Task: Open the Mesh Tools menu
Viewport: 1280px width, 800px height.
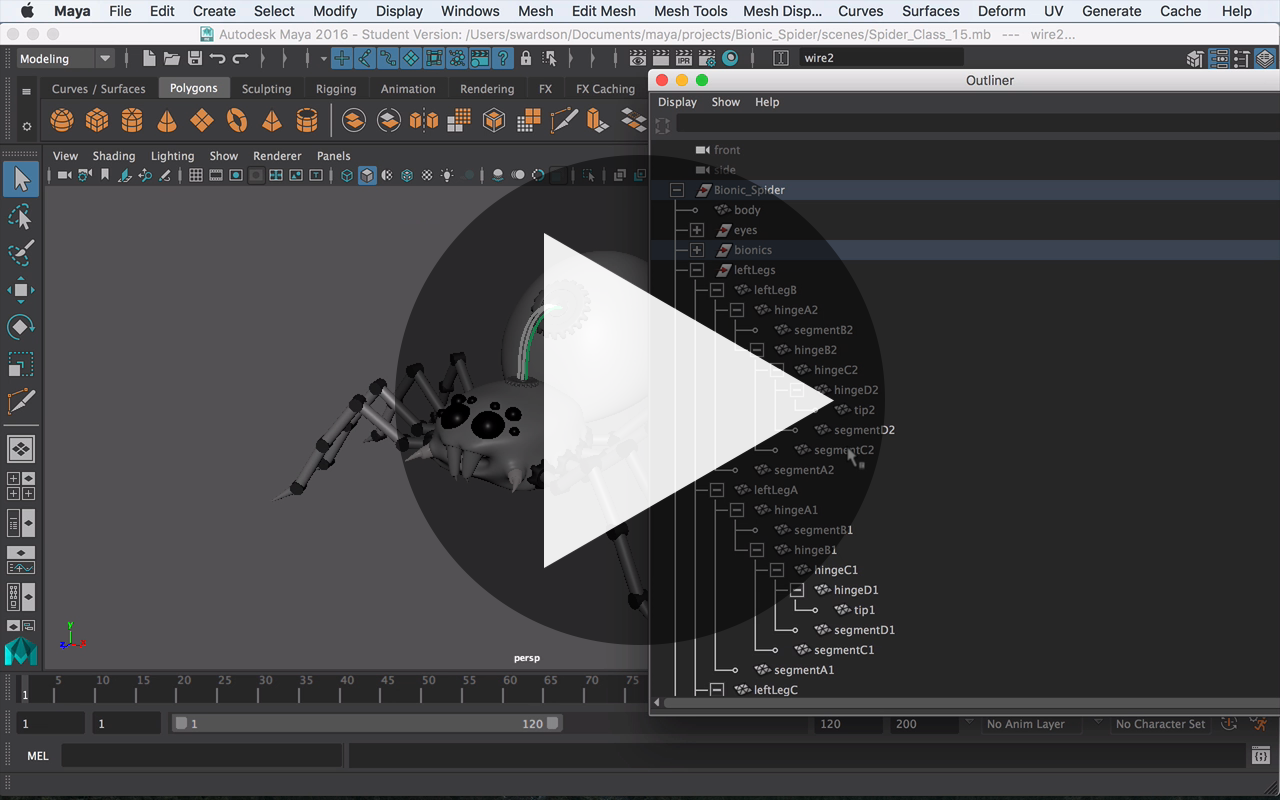Action: pyautogui.click(x=690, y=11)
